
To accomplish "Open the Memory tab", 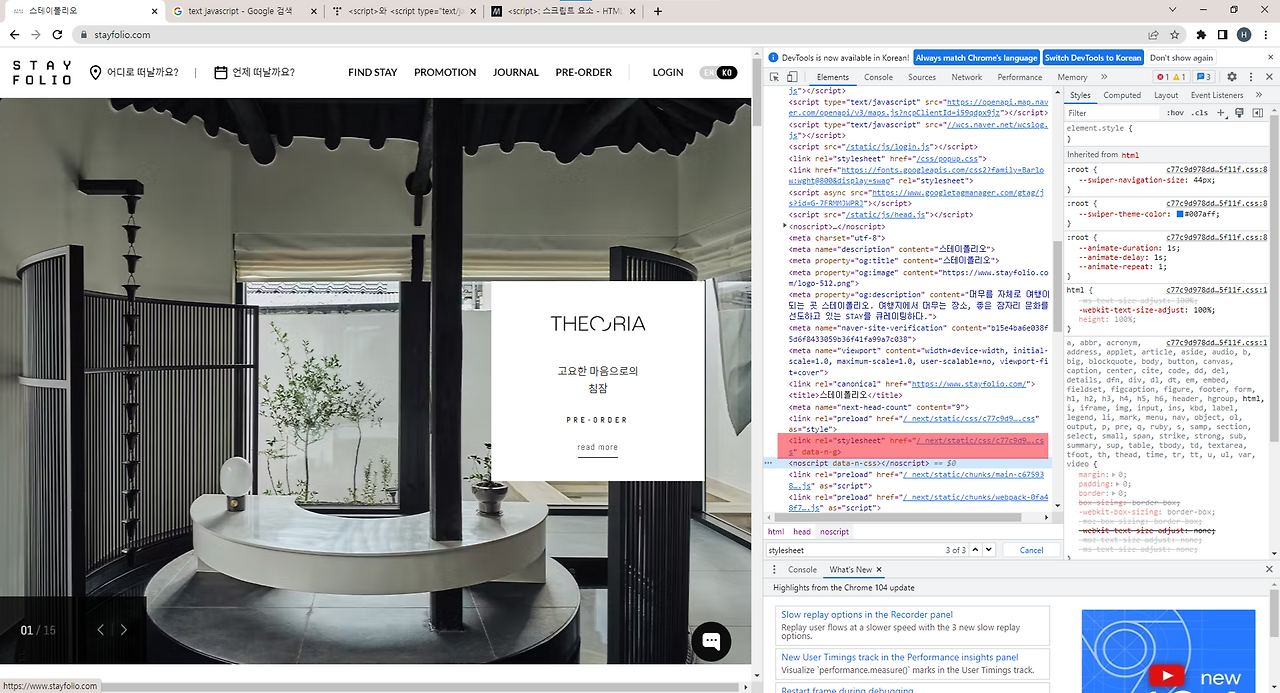I will pos(1072,77).
